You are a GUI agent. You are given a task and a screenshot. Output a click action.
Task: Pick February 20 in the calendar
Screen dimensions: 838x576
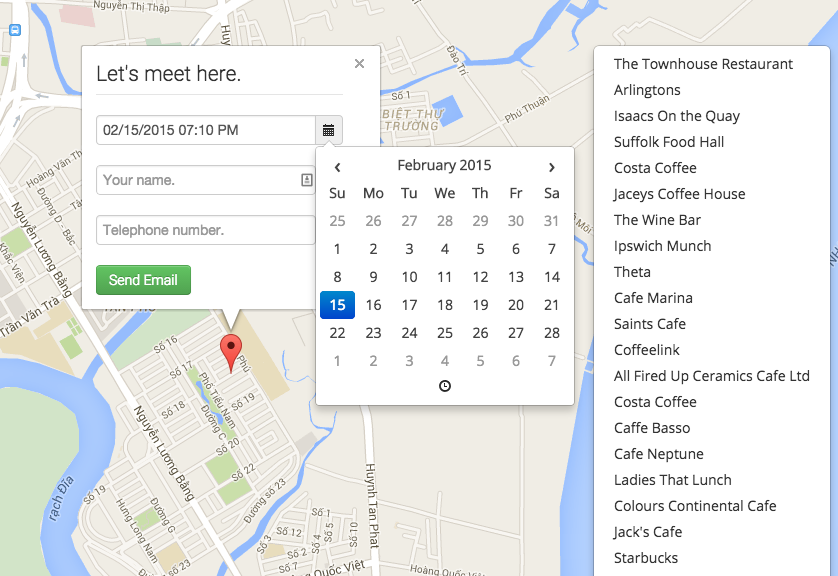click(x=516, y=306)
